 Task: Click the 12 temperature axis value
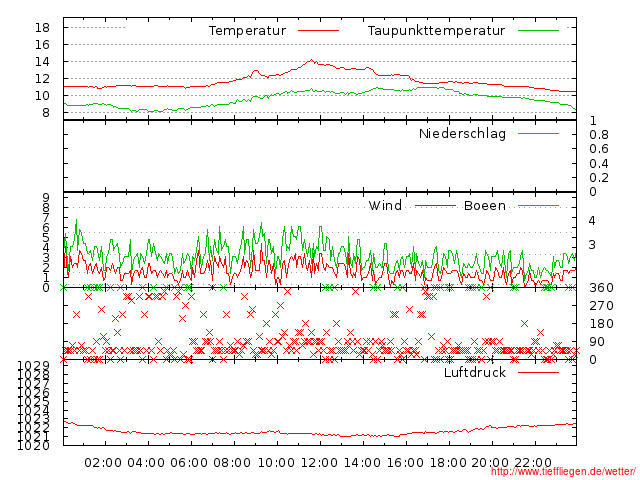[x=42, y=79]
